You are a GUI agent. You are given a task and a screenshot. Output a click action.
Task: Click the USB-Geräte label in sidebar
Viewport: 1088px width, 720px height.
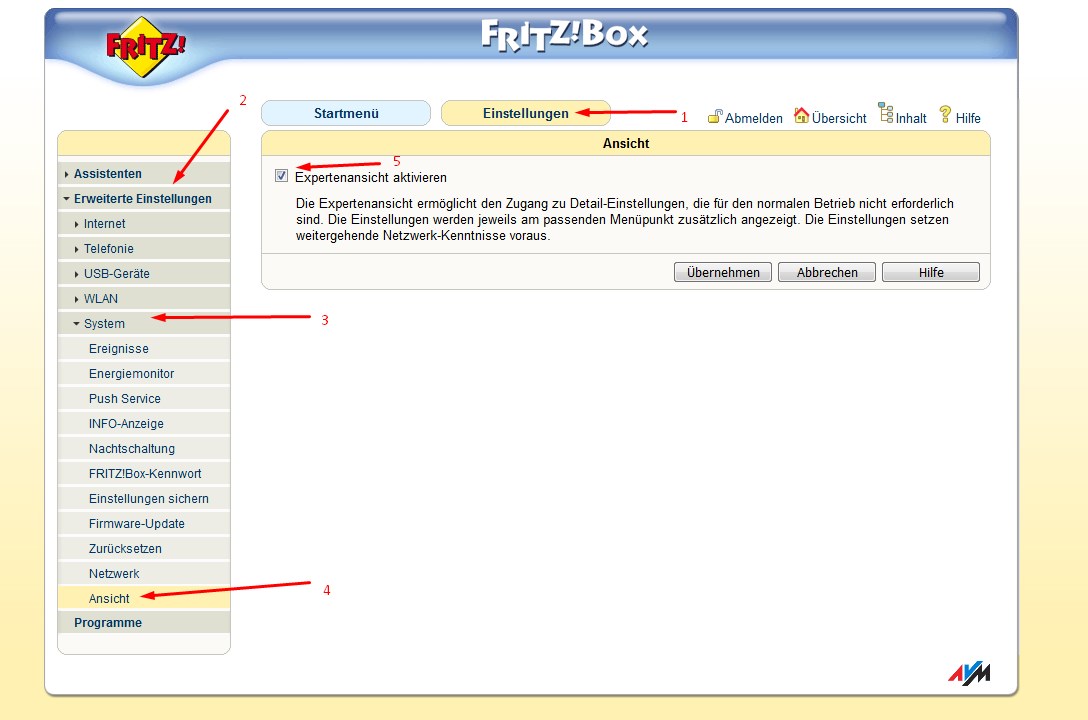click(x=117, y=273)
